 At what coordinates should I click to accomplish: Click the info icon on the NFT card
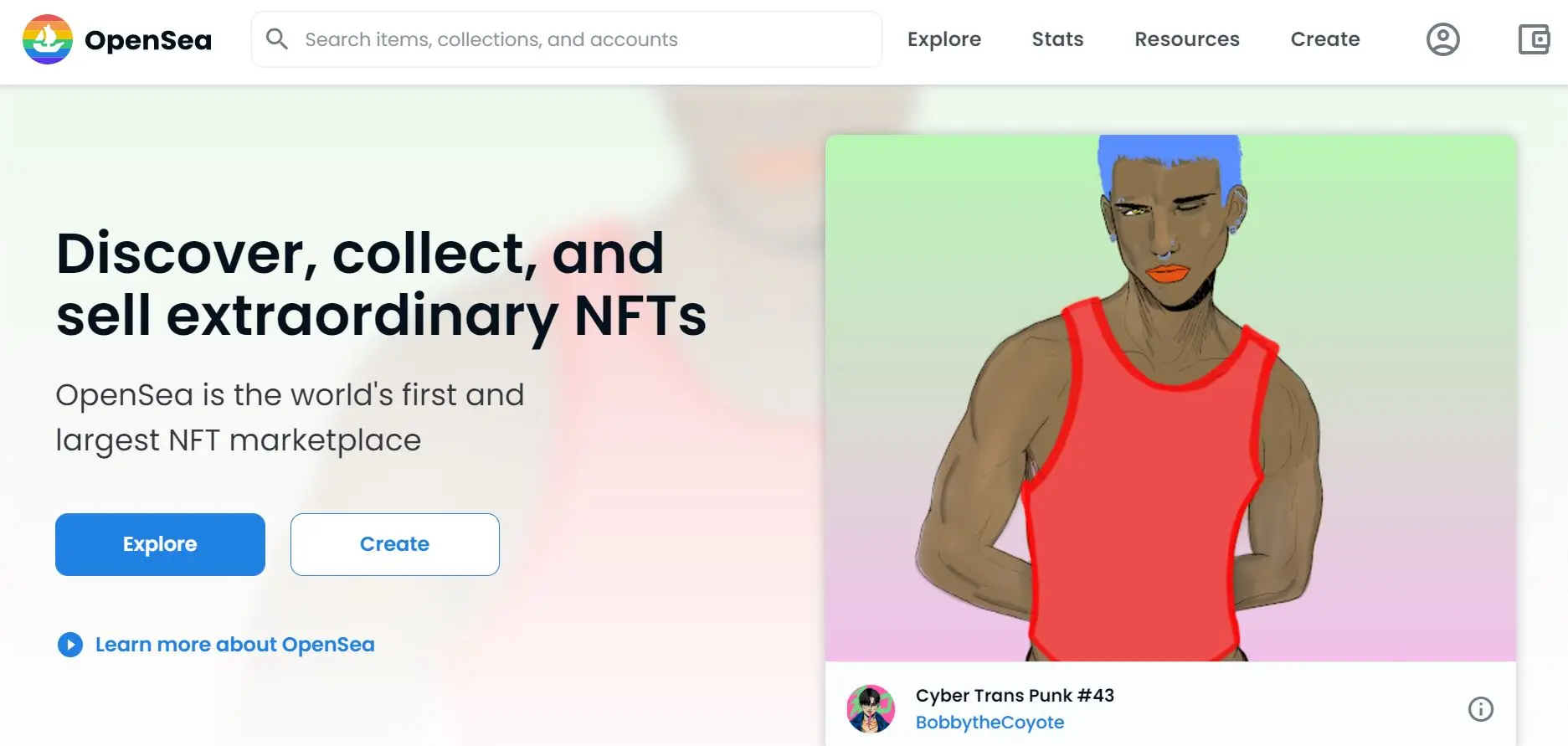coord(1480,709)
